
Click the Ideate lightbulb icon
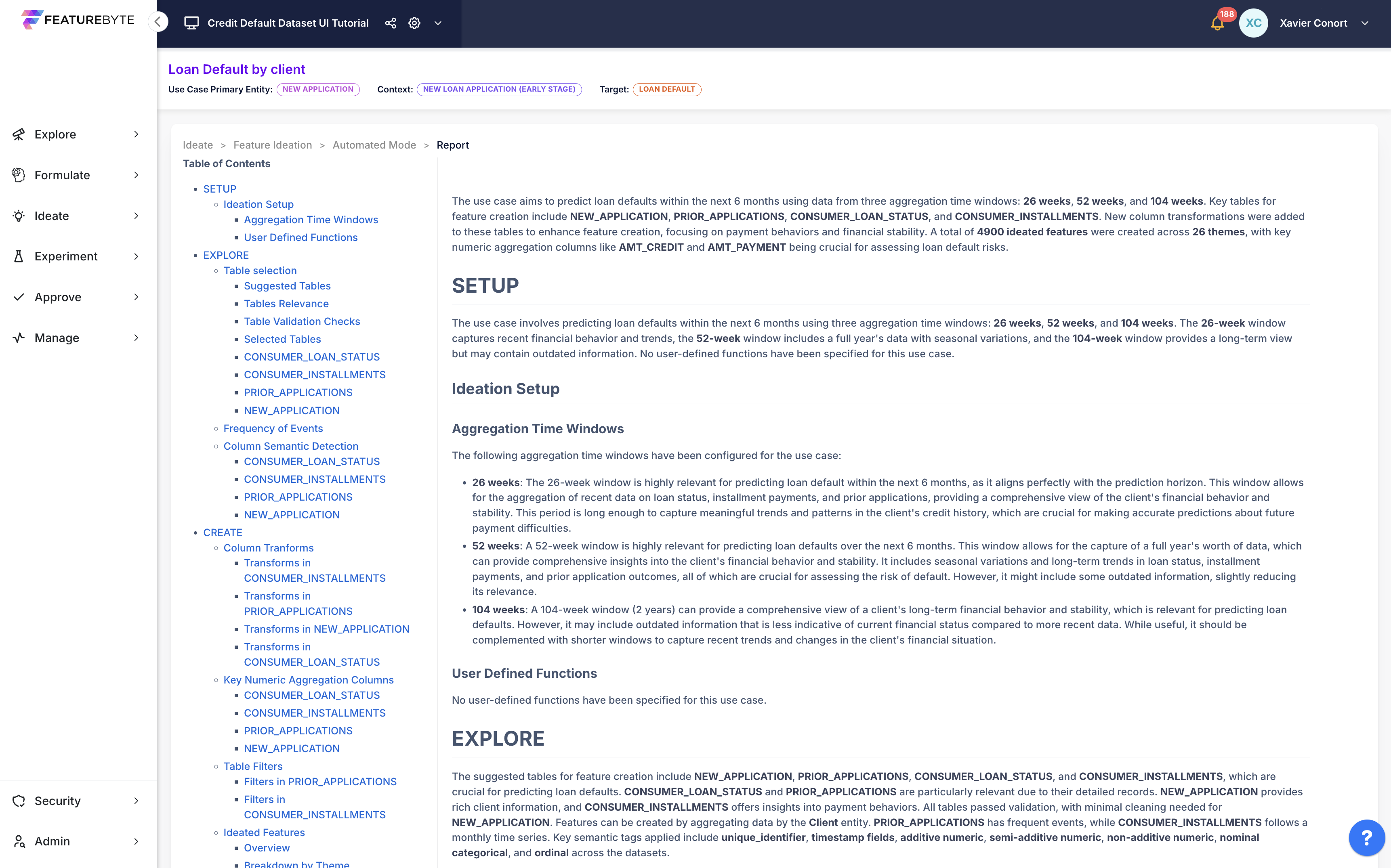[x=19, y=216]
